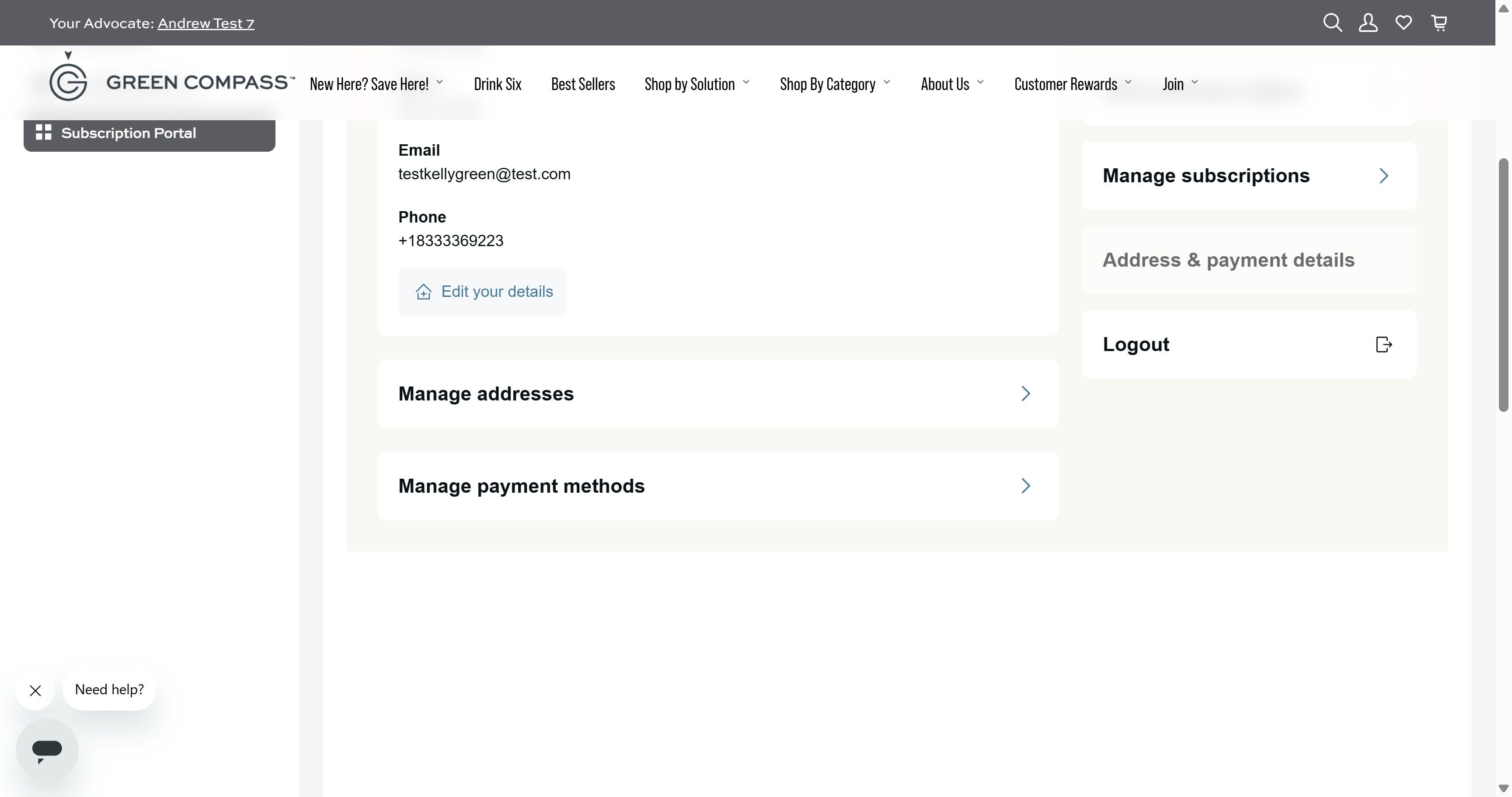This screenshot has width=1512, height=797.
Task: Open the chat widget launcher
Action: 47,748
